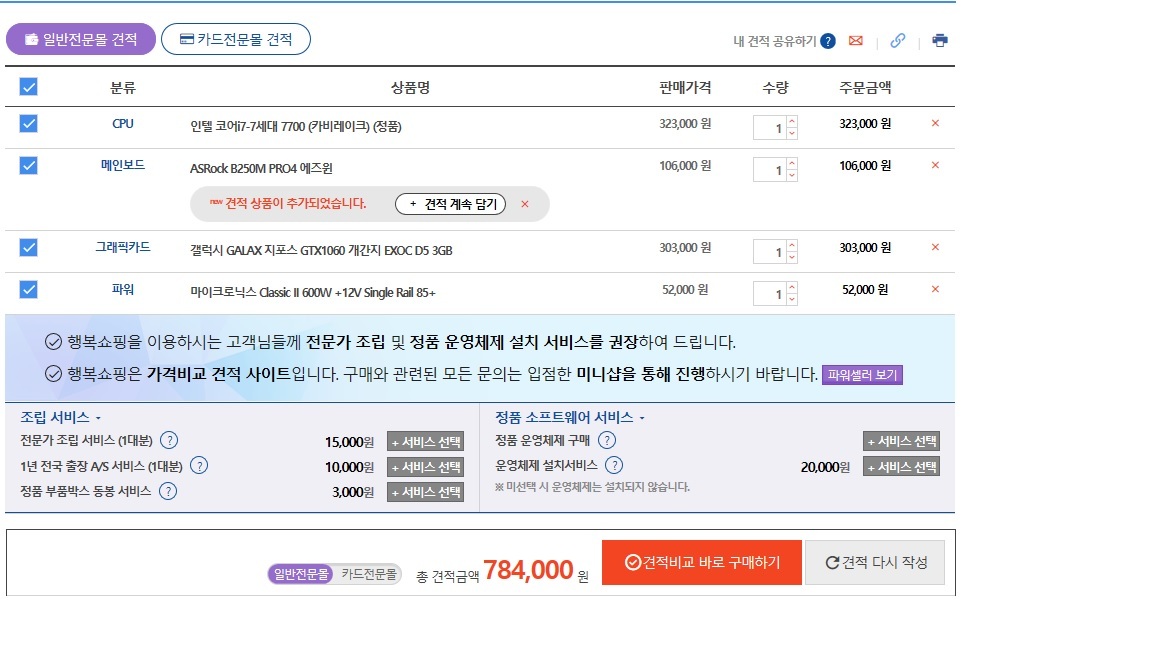Uncheck the 메인보드 row checkbox
The image size is (1152, 648).
click(x=29, y=165)
